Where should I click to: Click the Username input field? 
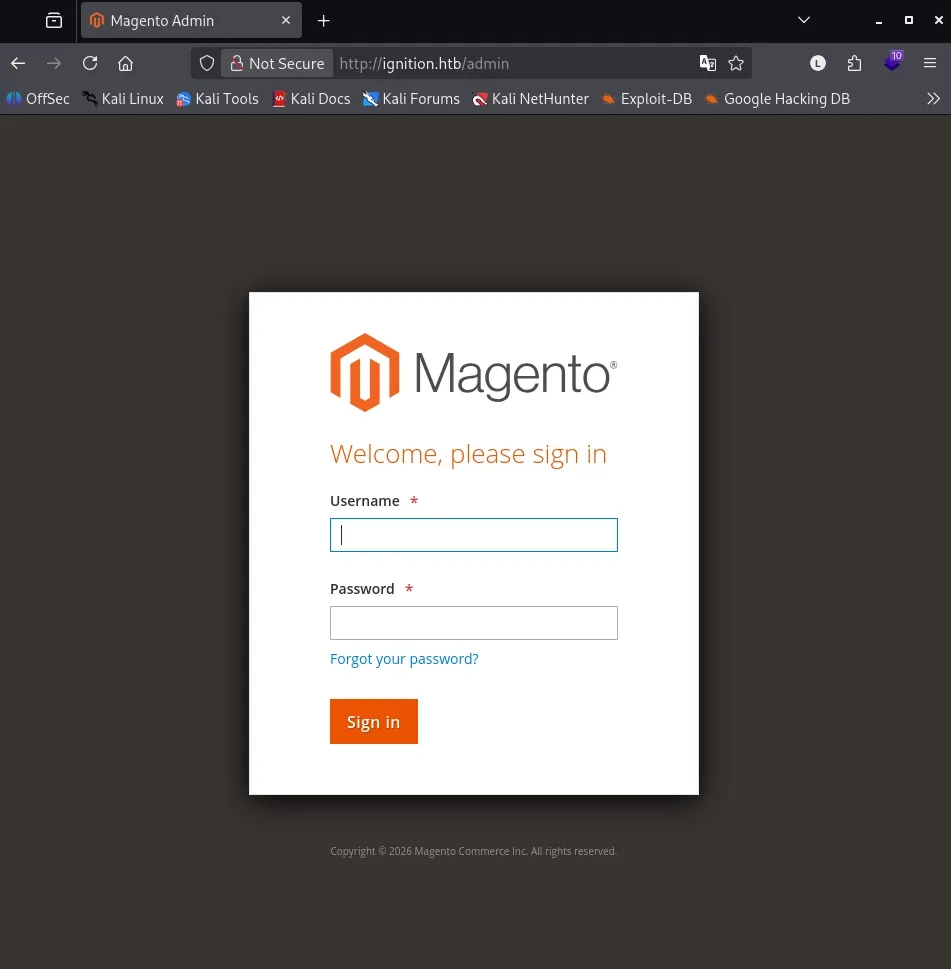[x=473, y=535]
